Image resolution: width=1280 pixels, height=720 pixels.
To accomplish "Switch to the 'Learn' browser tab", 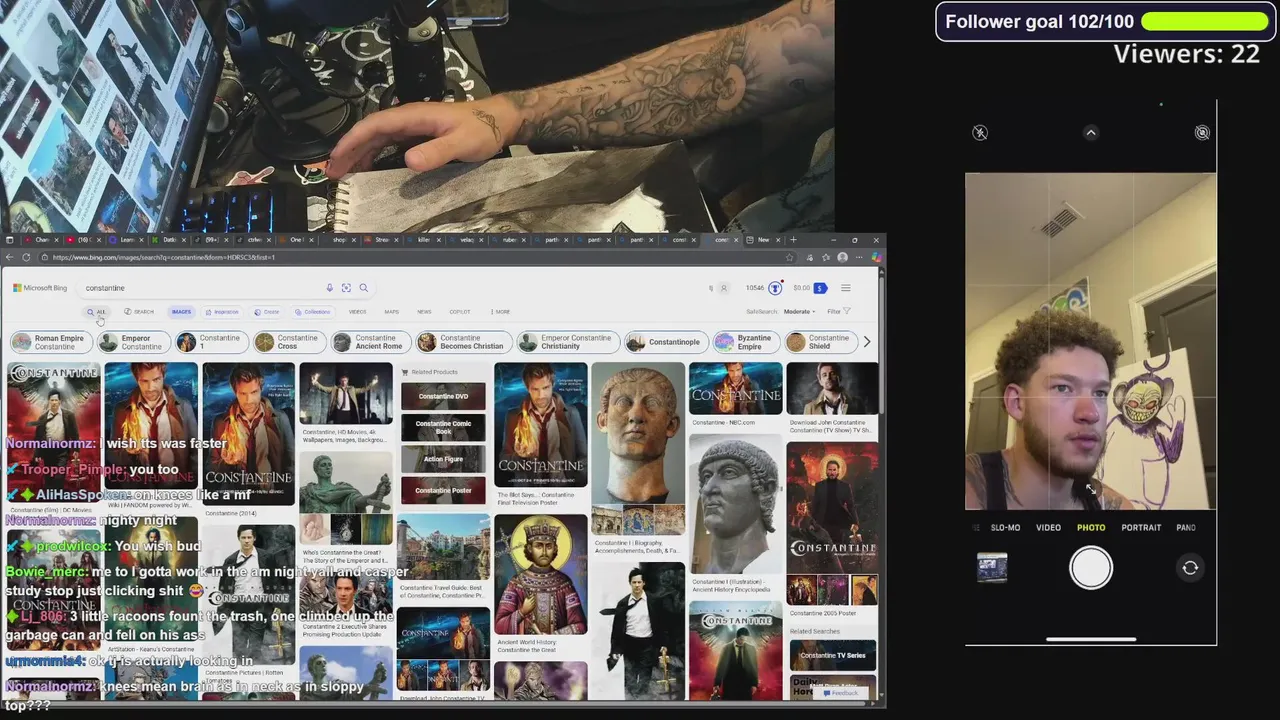I will tap(130, 240).
